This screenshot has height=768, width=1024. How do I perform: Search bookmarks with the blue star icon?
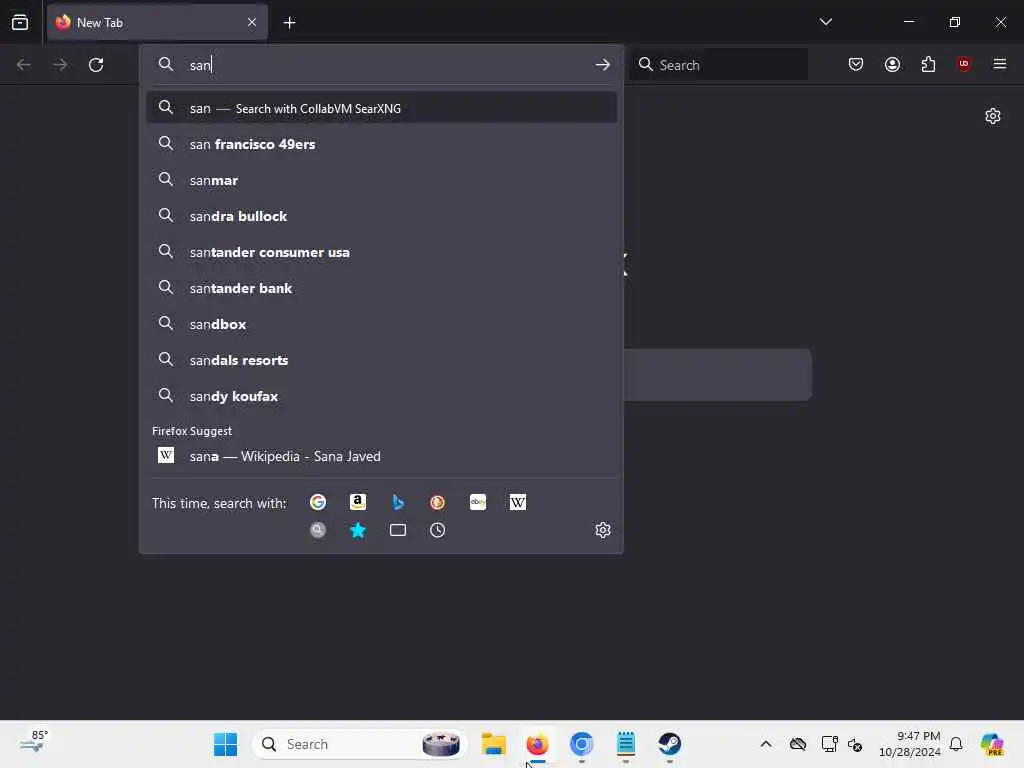click(x=358, y=530)
